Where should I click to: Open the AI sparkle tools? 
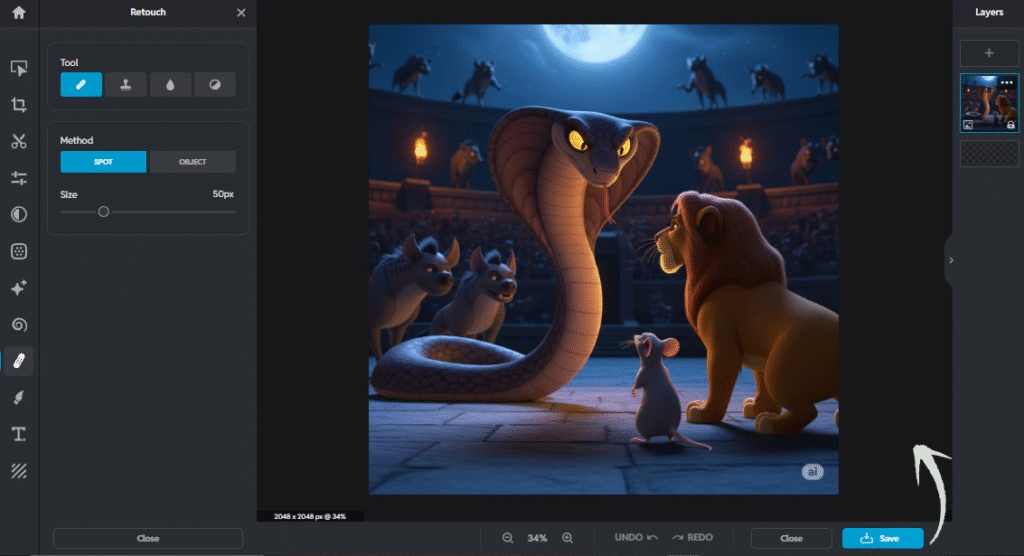click(x=19, y=287)
